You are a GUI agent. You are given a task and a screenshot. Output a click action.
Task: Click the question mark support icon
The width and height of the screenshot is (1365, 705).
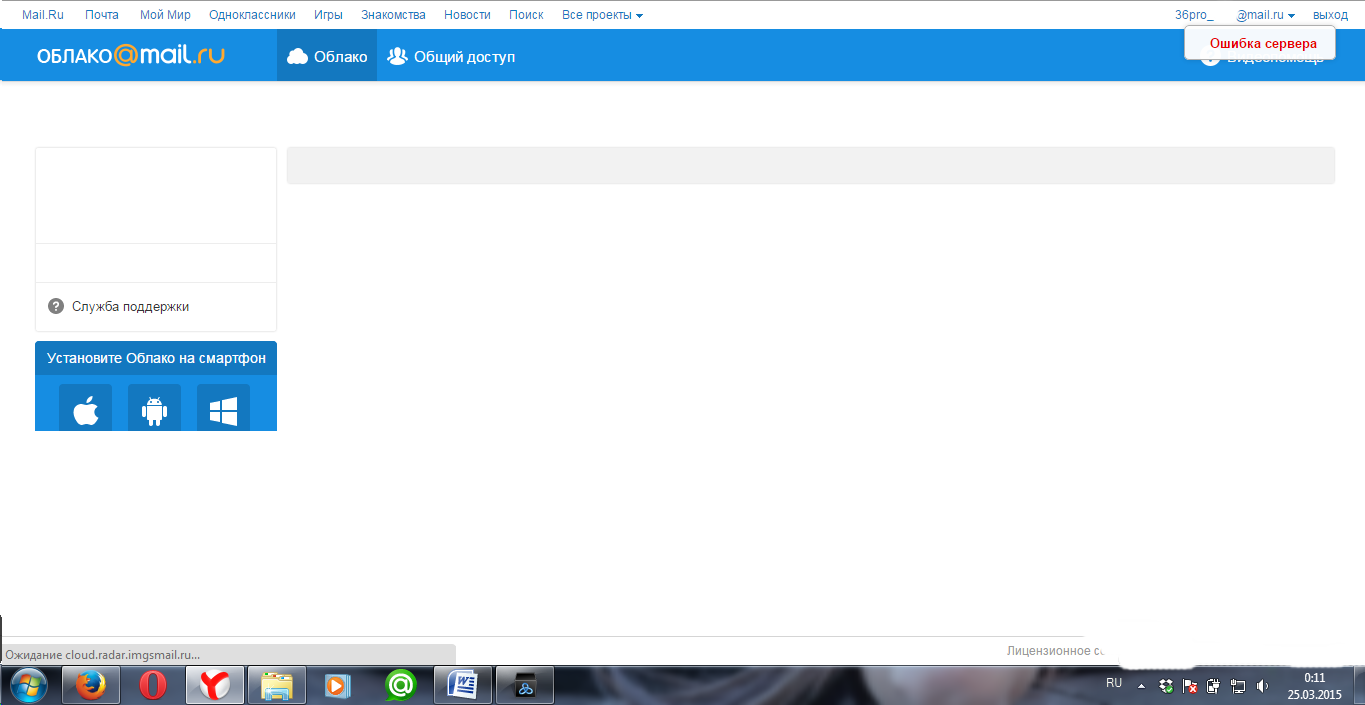coord(56,306)
